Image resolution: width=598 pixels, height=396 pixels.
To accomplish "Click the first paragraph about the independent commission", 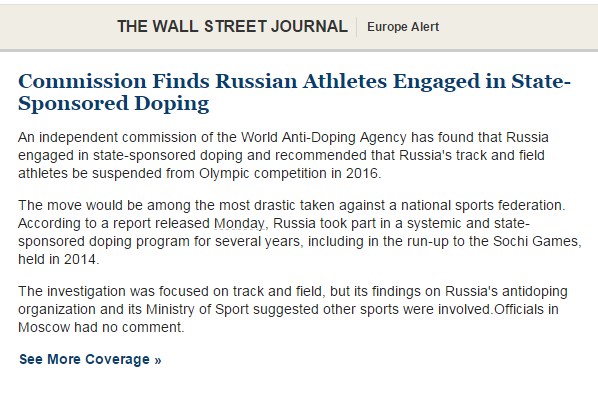I will coord(283,156).
